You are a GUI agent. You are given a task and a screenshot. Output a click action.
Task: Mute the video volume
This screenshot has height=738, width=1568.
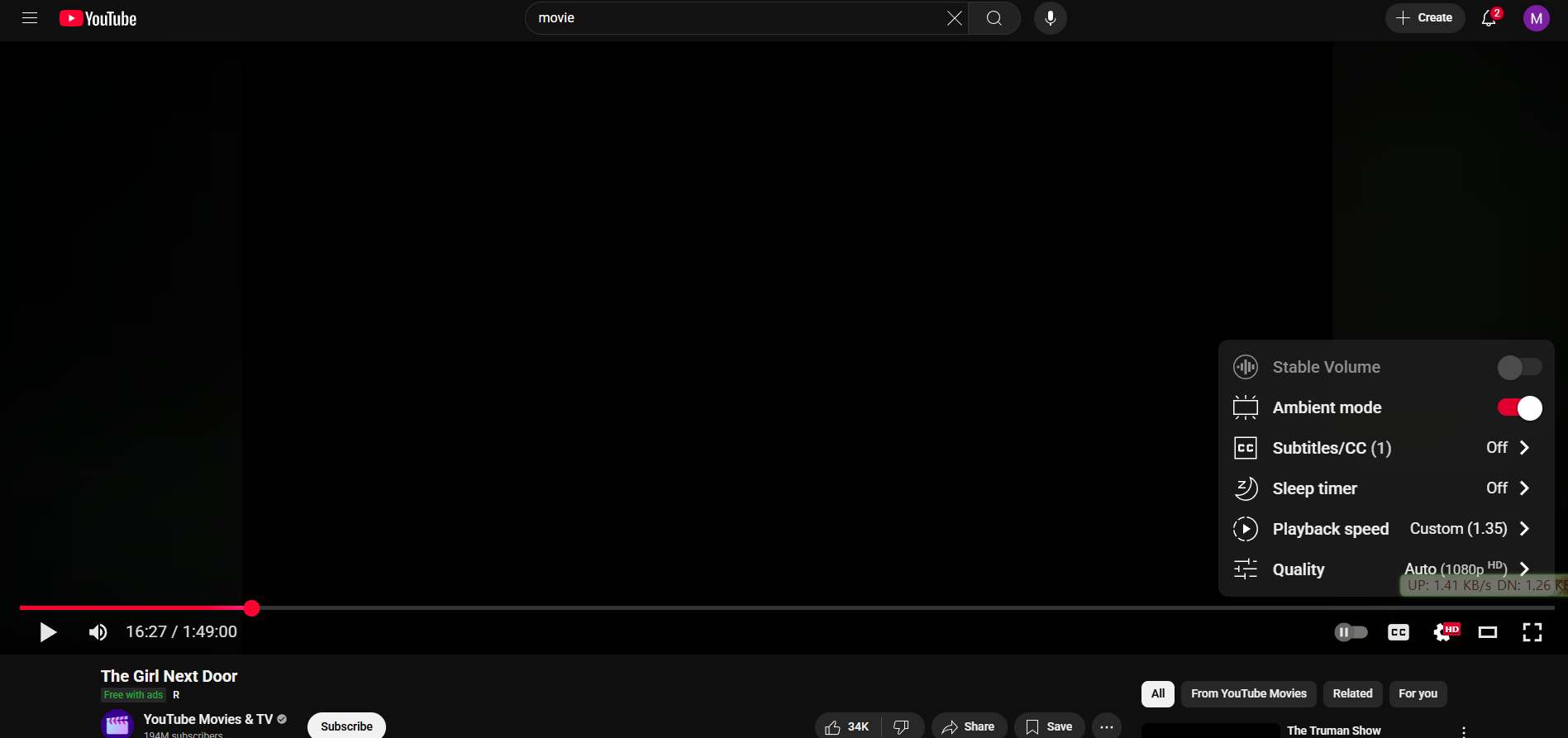click(98, 632)
